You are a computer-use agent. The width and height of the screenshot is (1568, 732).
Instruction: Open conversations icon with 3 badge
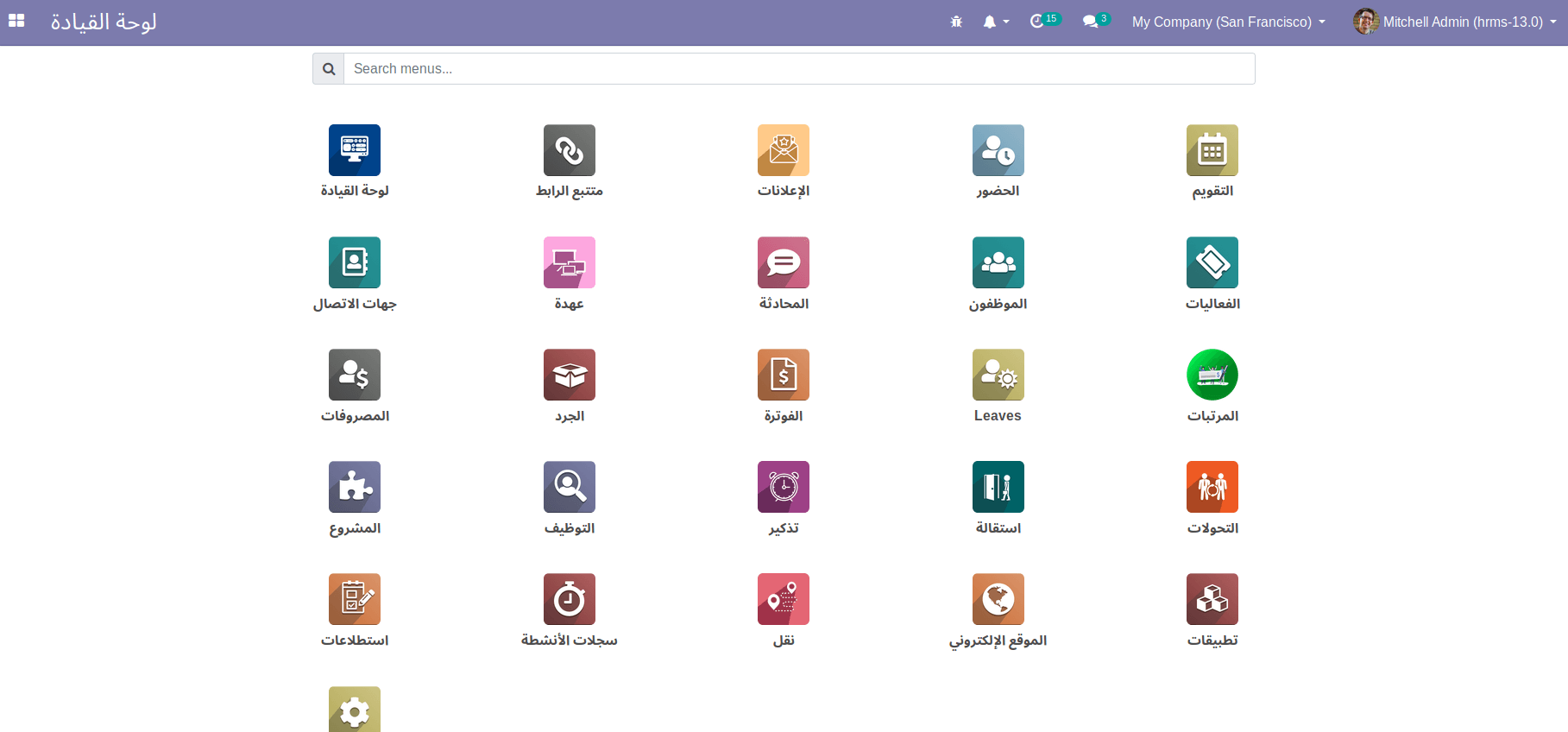click(1097, 21)
